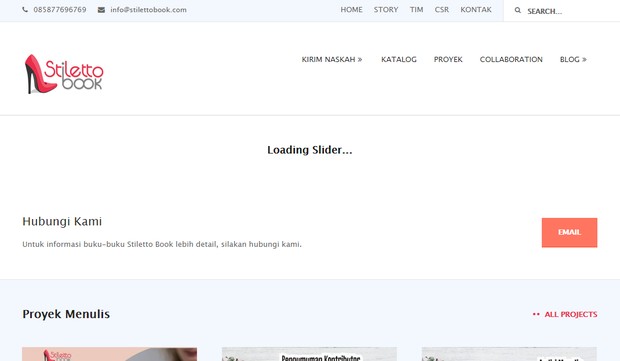This screenshot has height=361, width=620.
Task: Click the EMAIL button
Action: pos(569,232)
